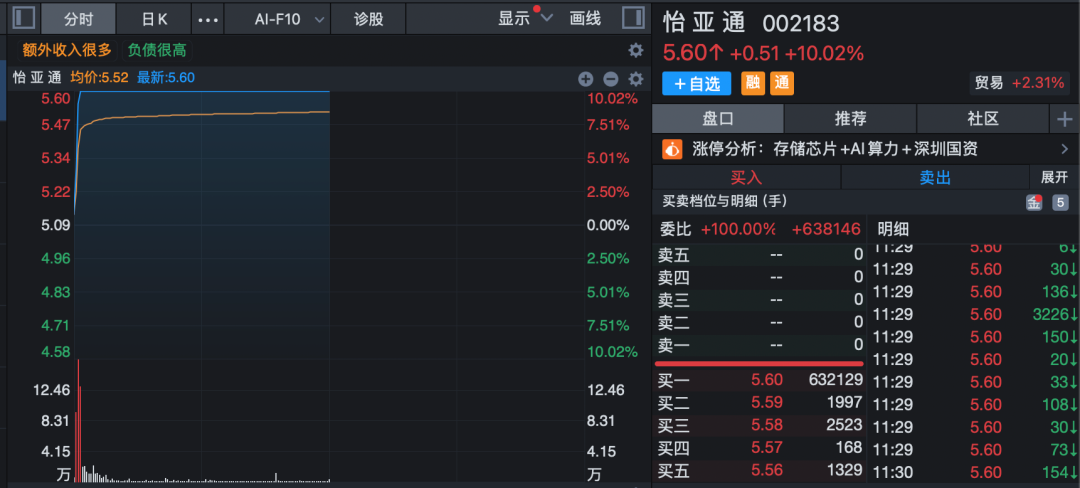Toggle the 5-level depth button

1060,203
